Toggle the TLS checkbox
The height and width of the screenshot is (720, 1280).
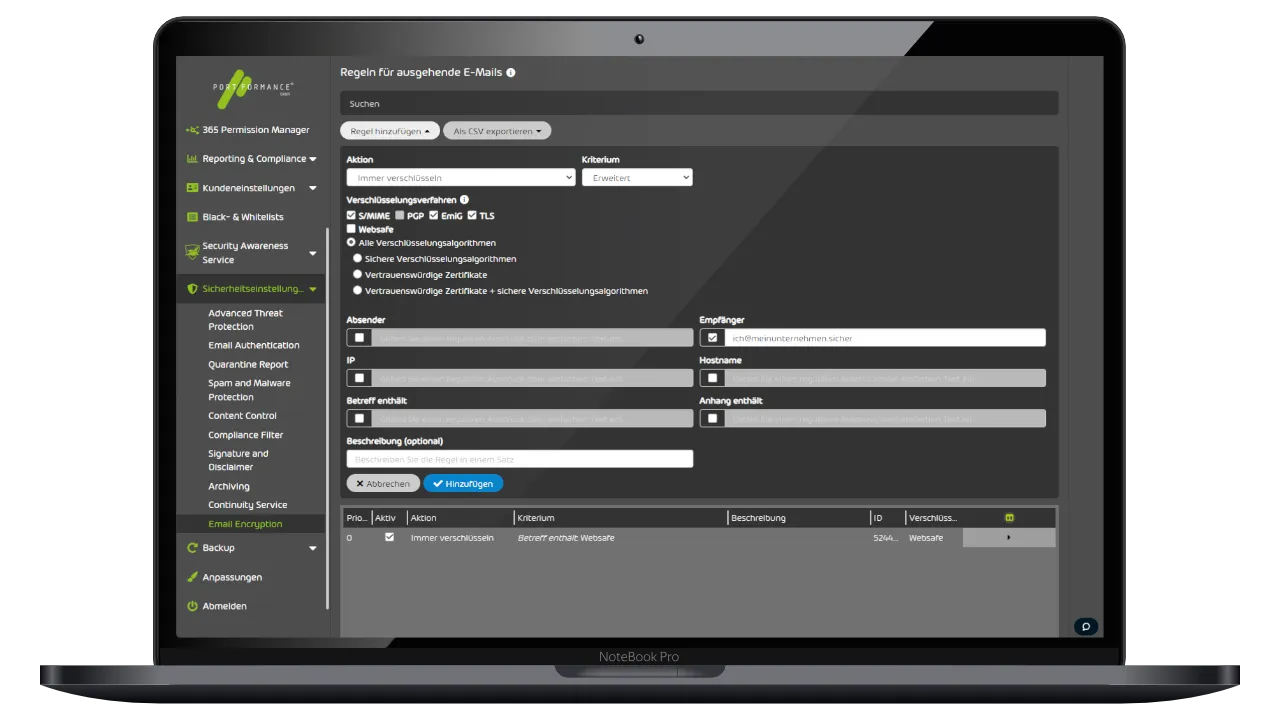472,216
